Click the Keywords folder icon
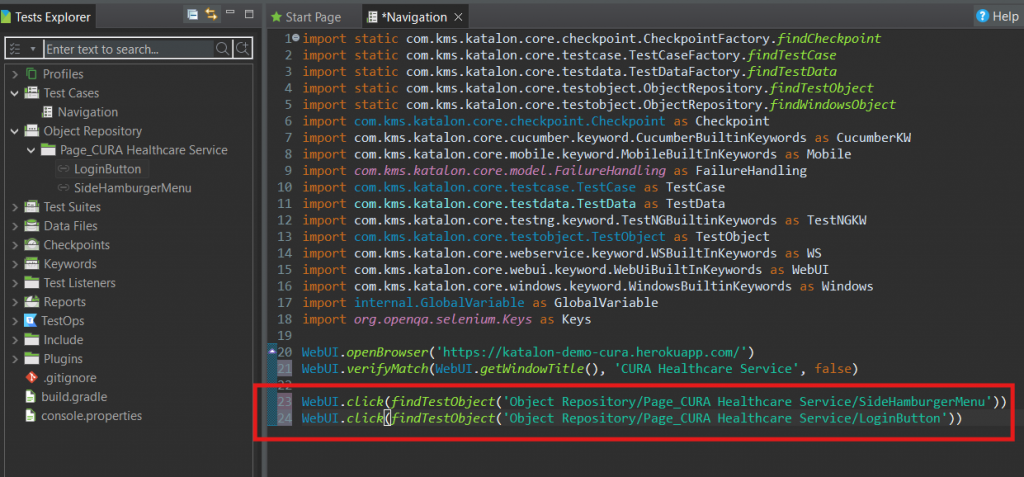The image size is (1024, 477). coord(31,264)
